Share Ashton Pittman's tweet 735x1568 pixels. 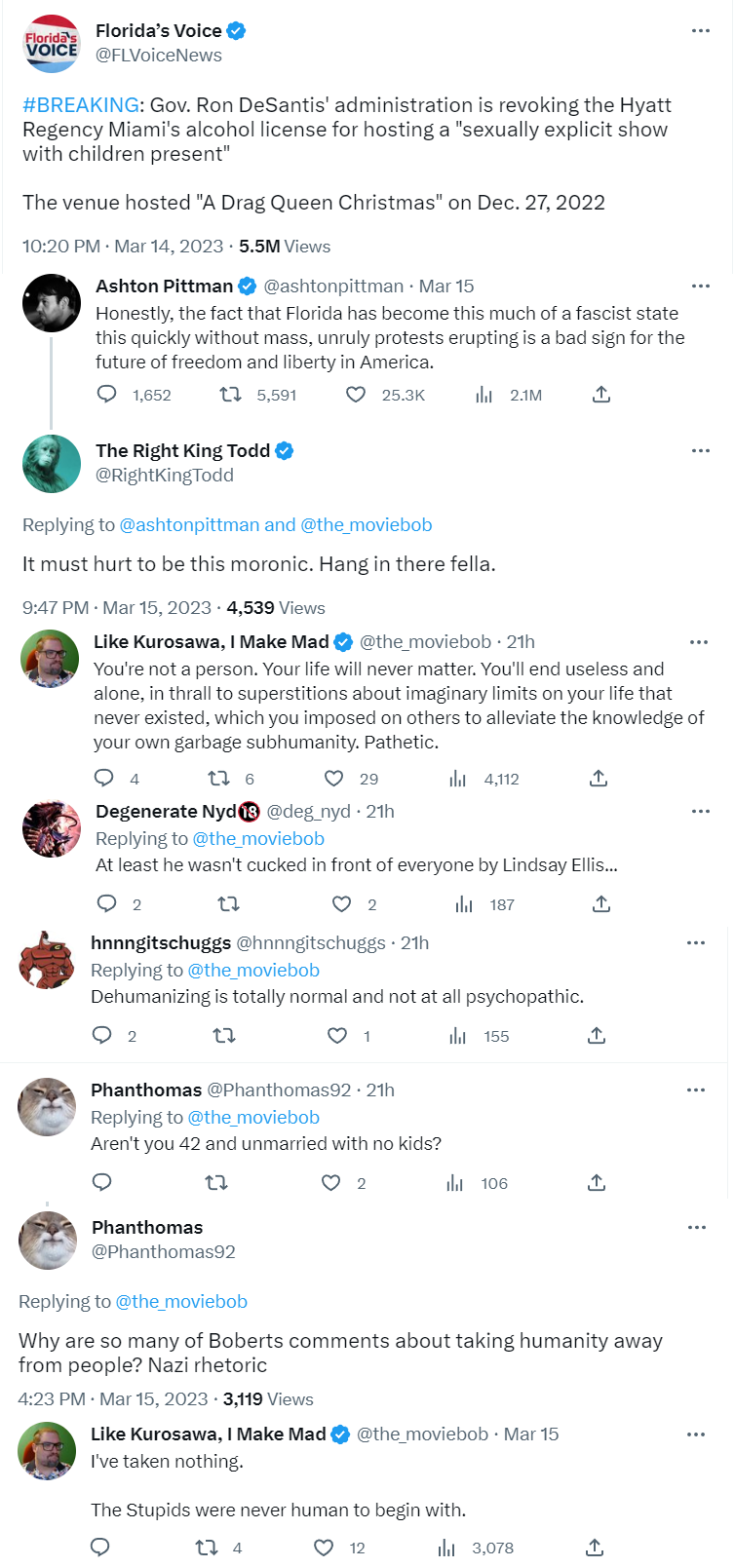coord(601,395)
